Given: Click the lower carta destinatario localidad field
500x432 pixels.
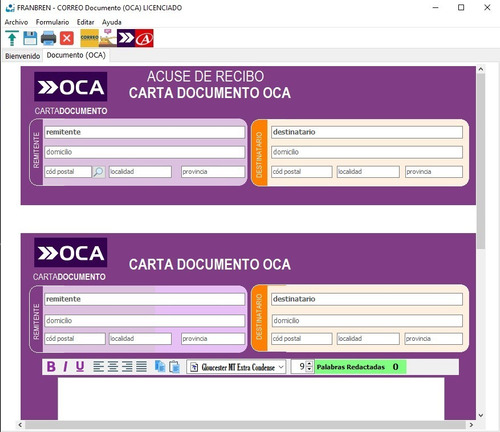Looking at the screenshot, I should (x=368, y=339).
